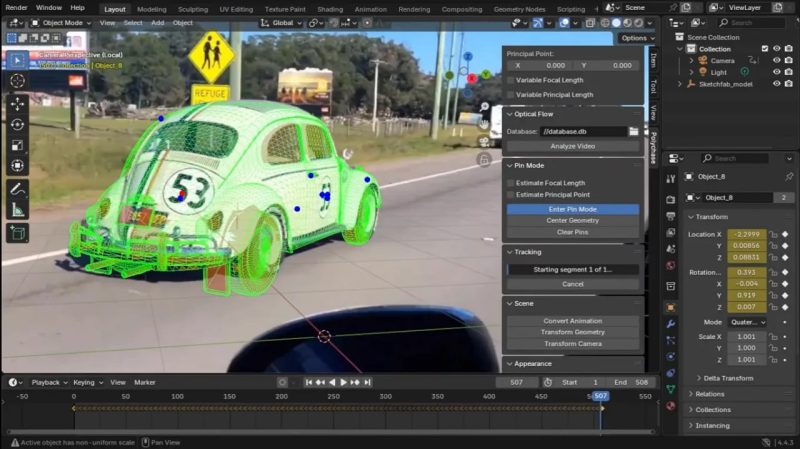Click the Location X value field

click(749, 234)
